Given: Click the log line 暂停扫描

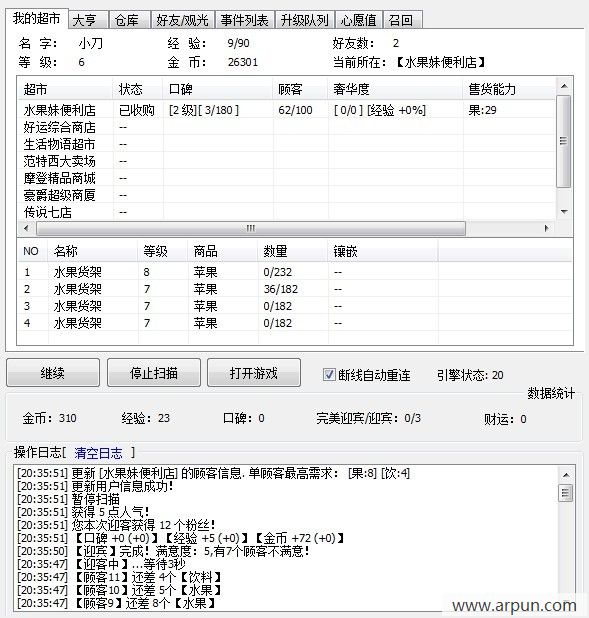Looking at the screenshot, I should tap(69, 499).
